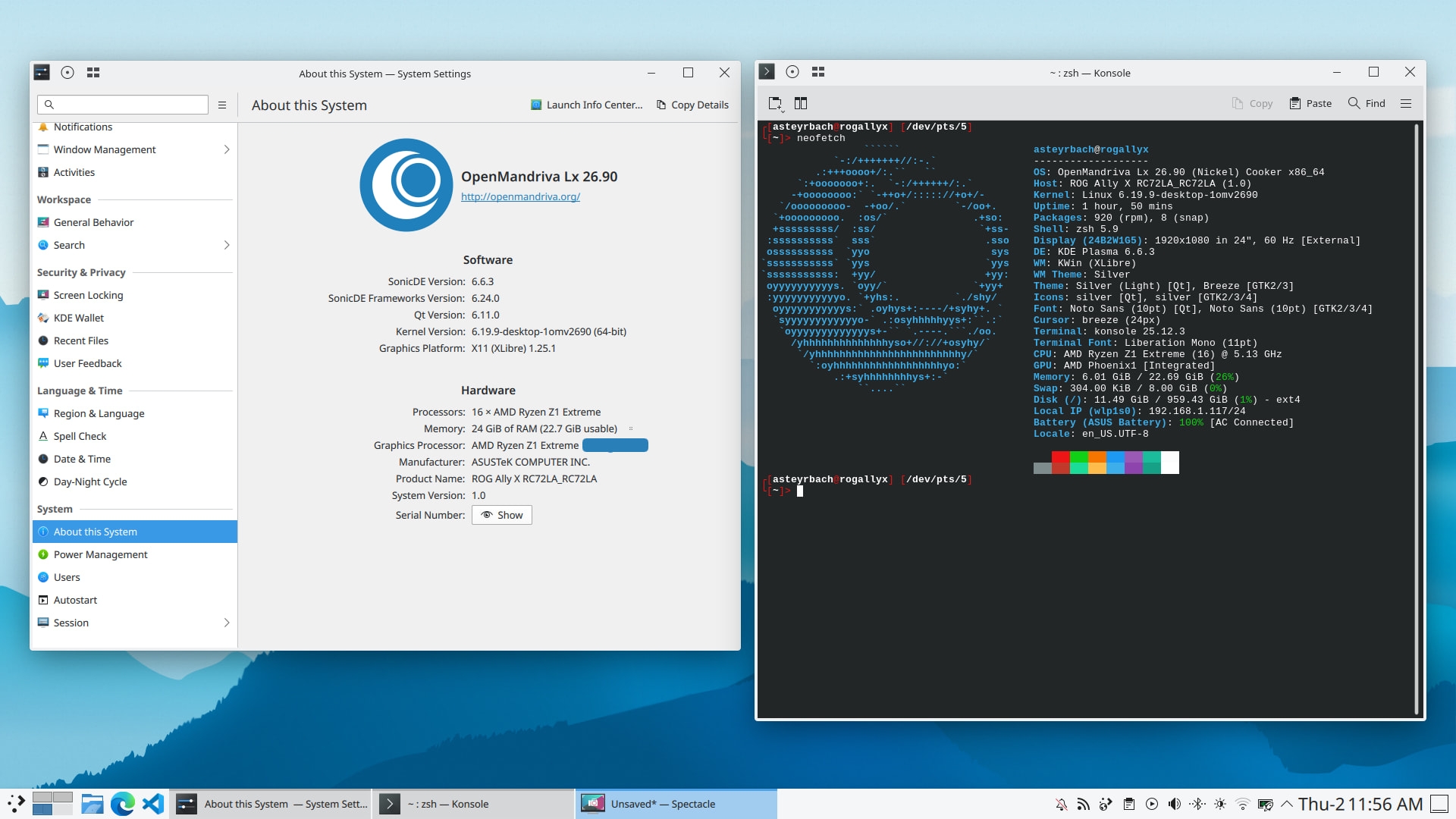Switch to the Spectacle taskbar entry

point(662,804)
